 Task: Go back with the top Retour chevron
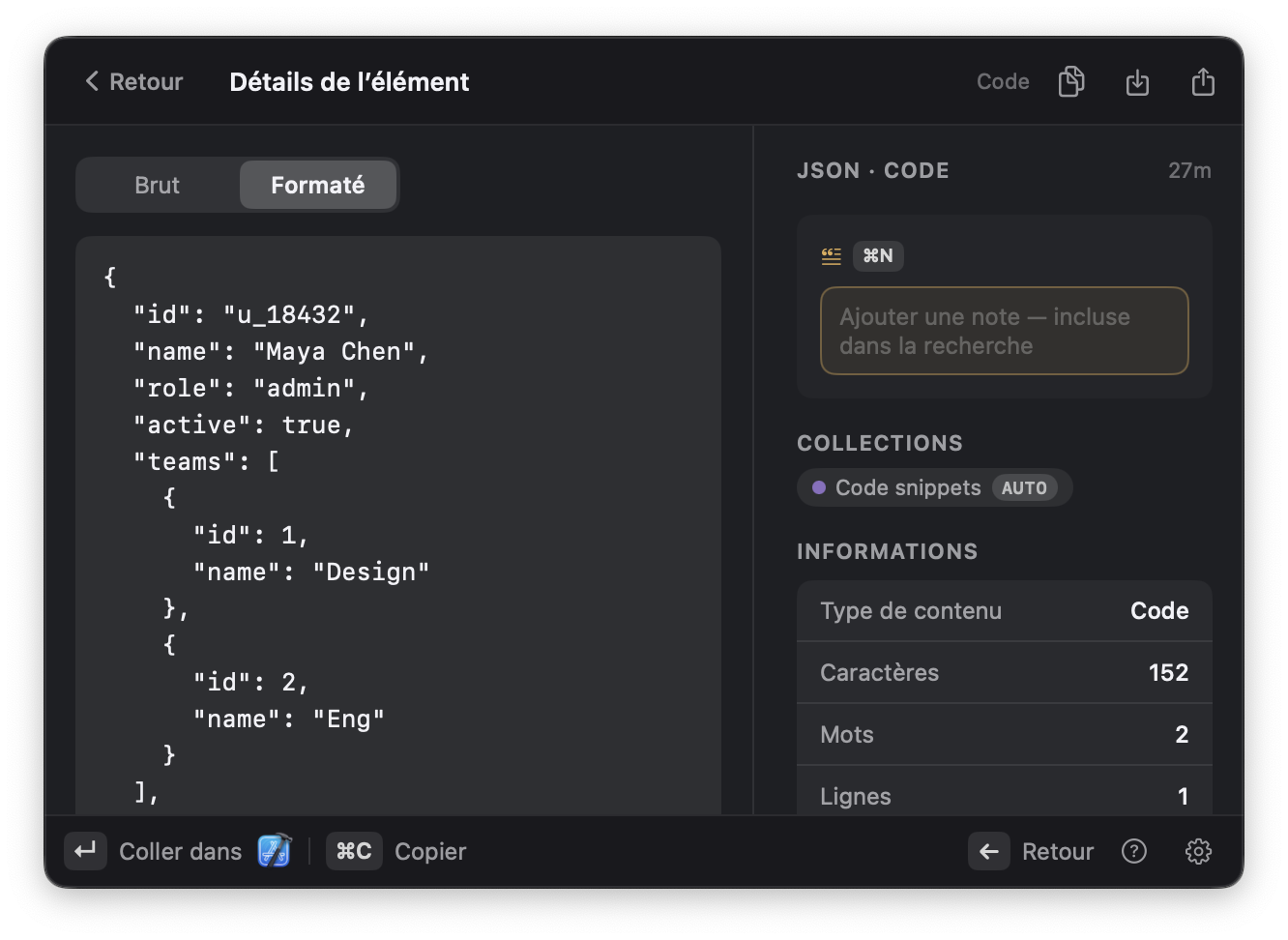[133, 81]
